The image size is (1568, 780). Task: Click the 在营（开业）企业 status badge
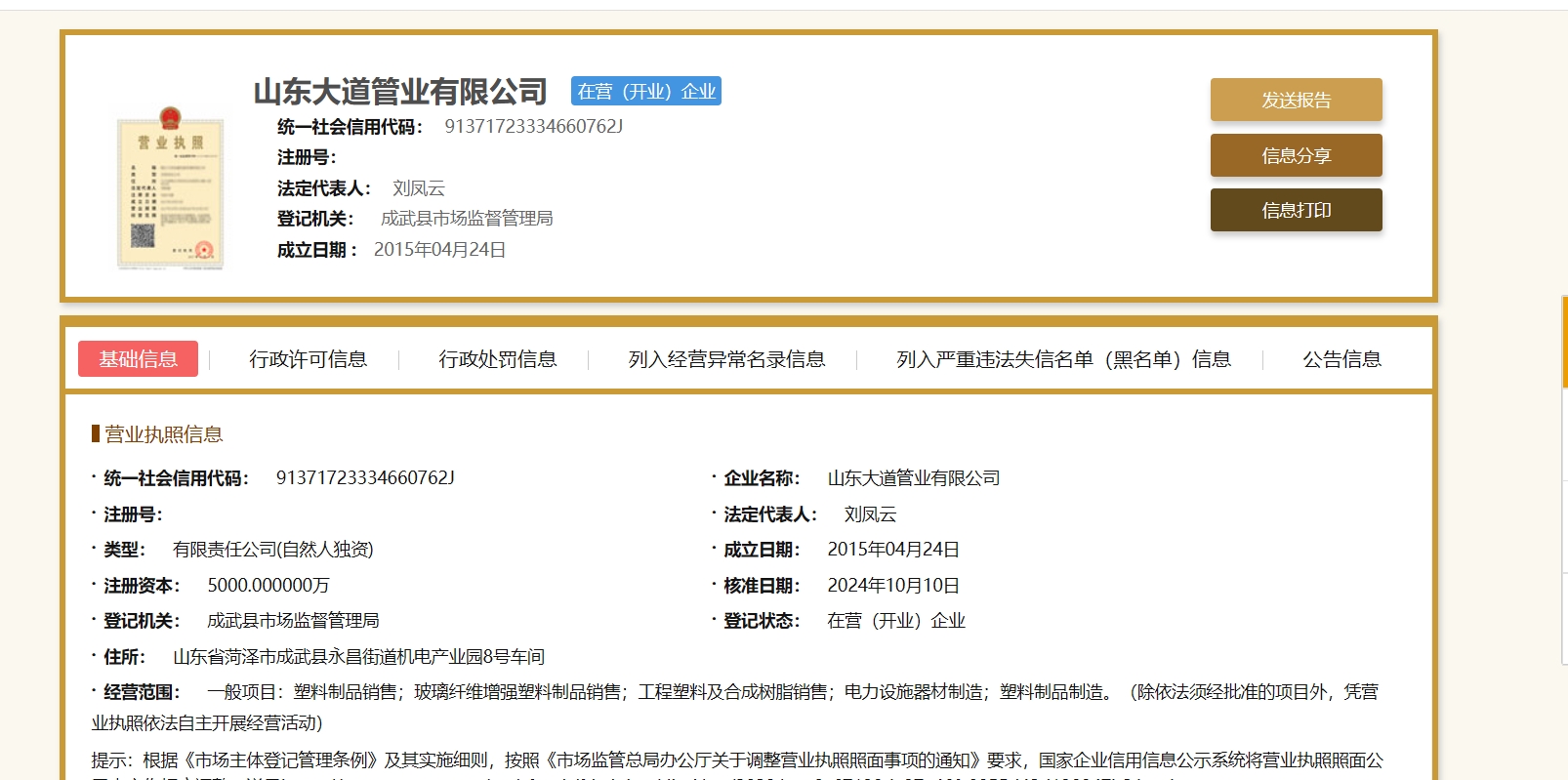click(646, 91)
